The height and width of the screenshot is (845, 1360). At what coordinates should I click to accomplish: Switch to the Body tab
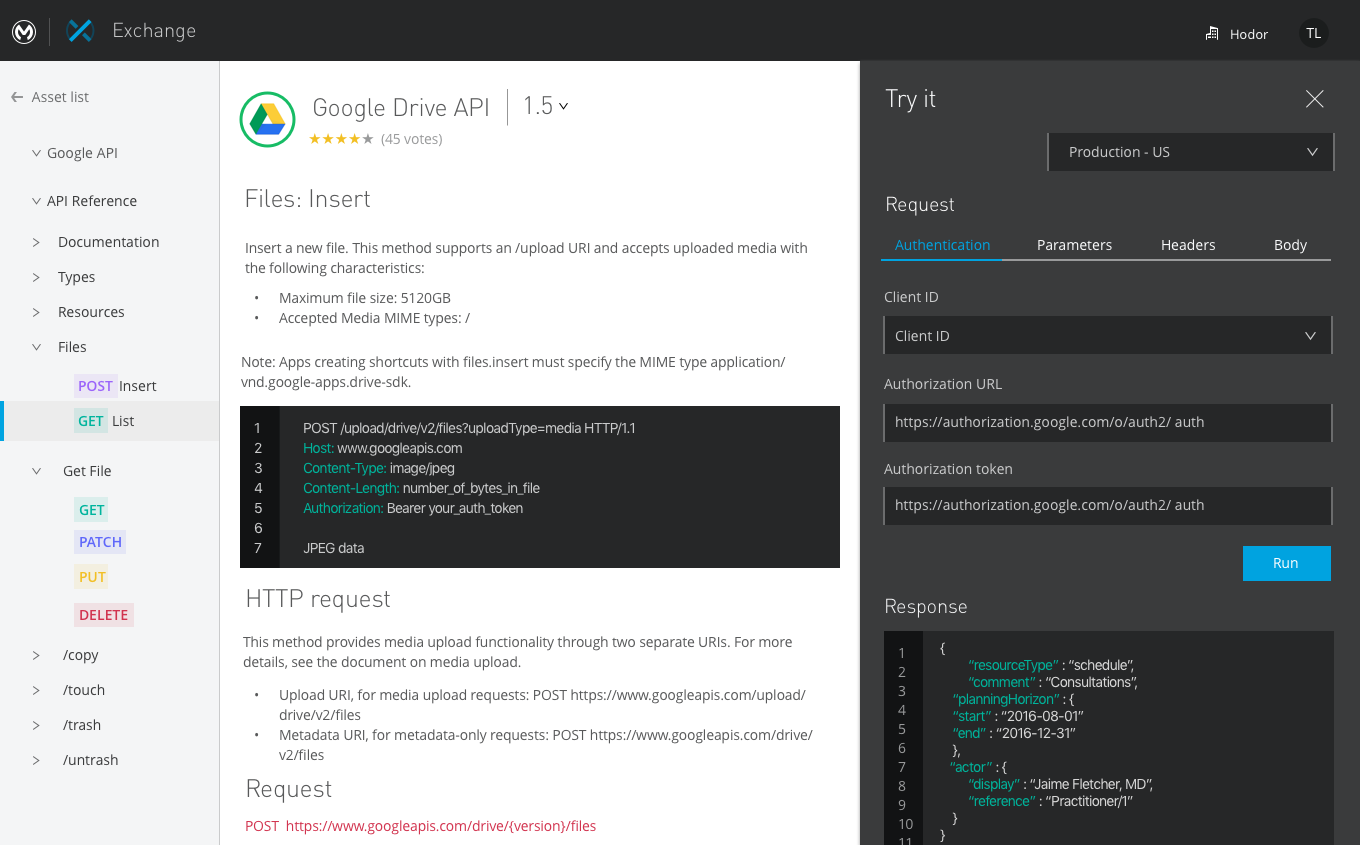tap(1290, 245)
